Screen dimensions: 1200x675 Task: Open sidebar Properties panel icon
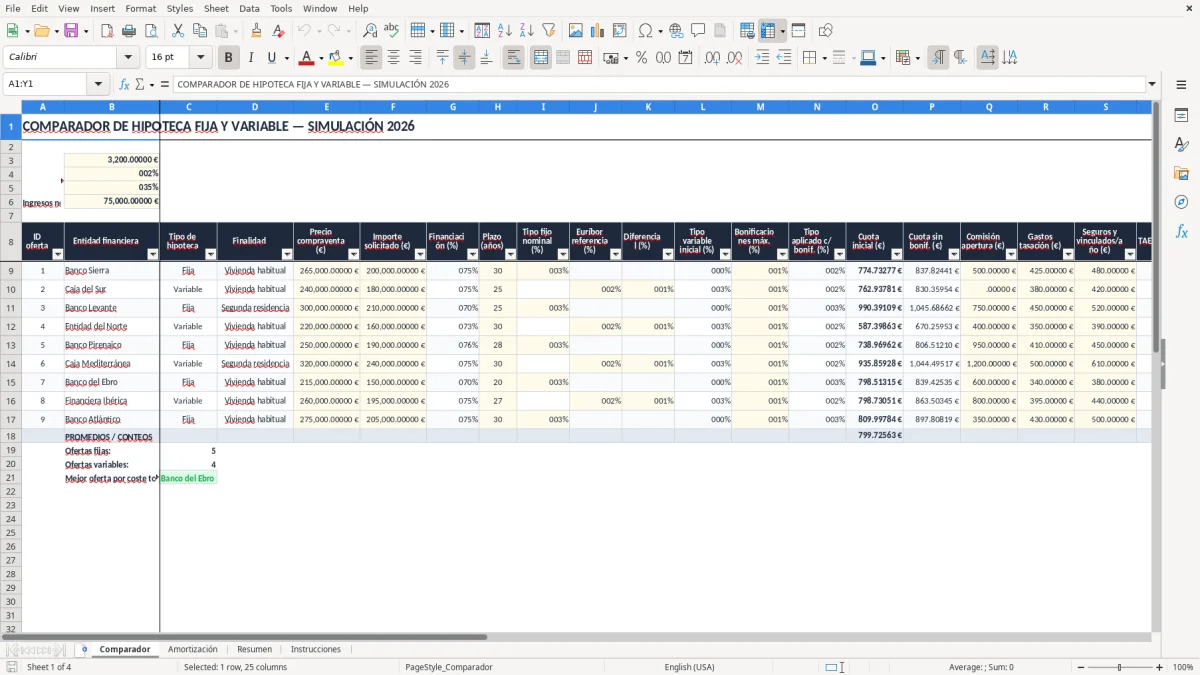(1181, 115)
